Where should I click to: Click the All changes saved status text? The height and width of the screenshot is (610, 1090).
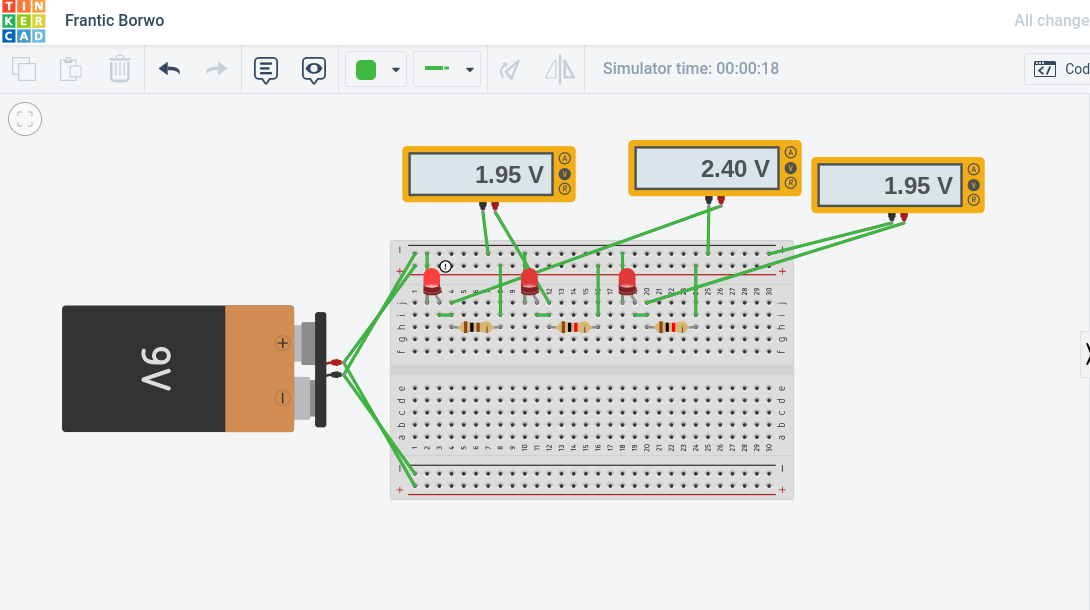click(x=1052, y=21)
